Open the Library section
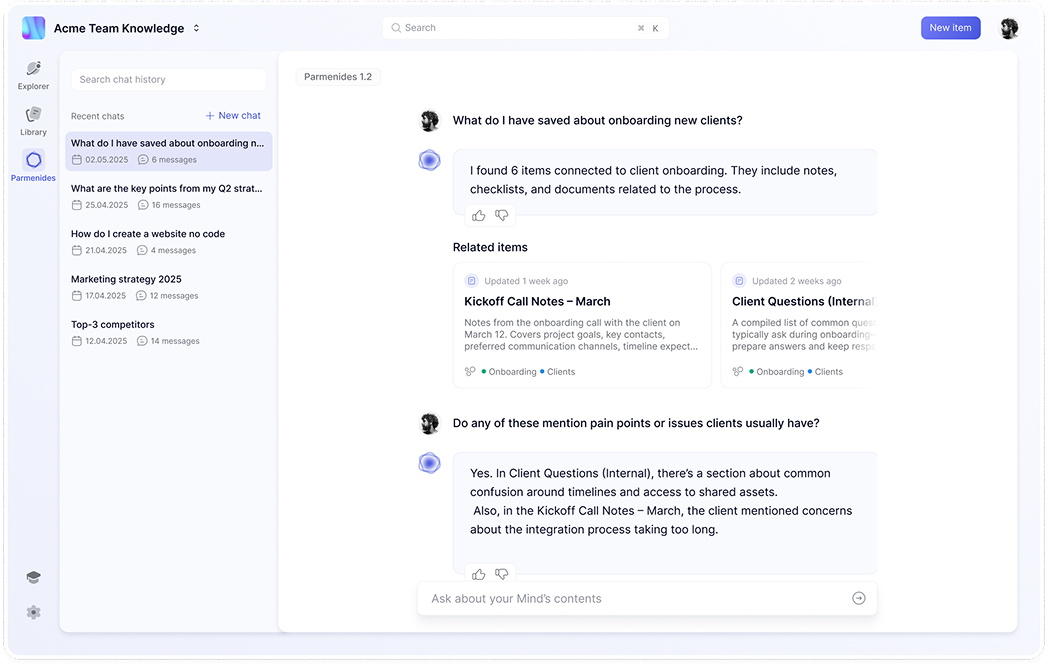This screenshot has height=669, width=1048. 33,119
